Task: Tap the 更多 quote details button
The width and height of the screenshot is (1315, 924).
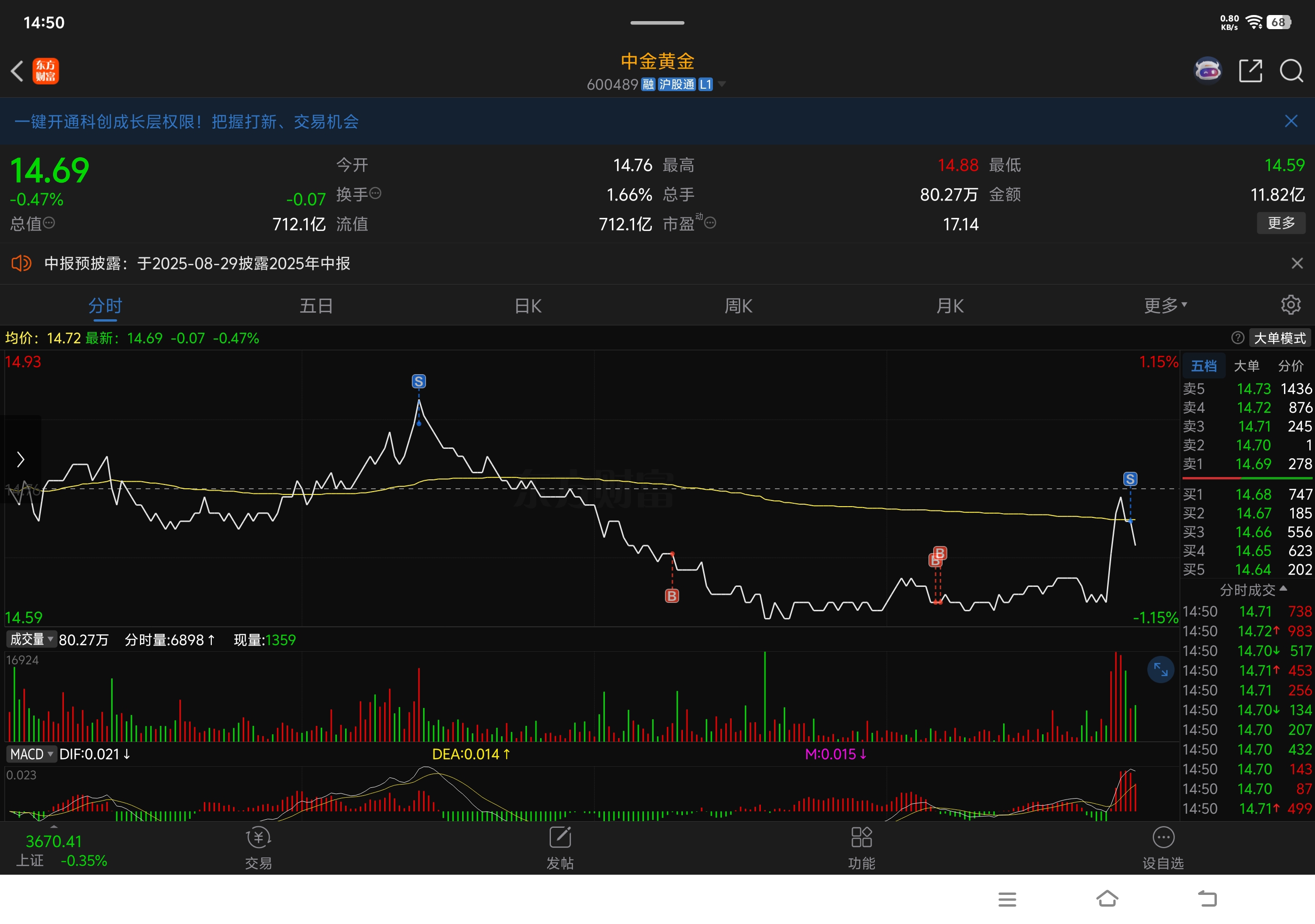Action: 1281,223
